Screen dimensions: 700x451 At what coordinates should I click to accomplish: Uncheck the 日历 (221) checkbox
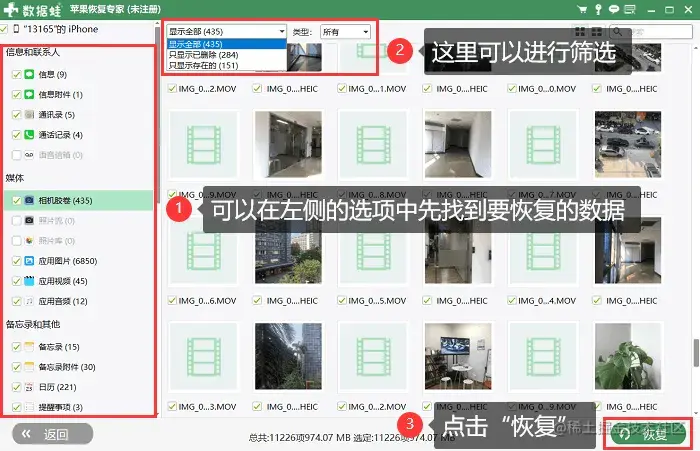[x=17, y=387]
